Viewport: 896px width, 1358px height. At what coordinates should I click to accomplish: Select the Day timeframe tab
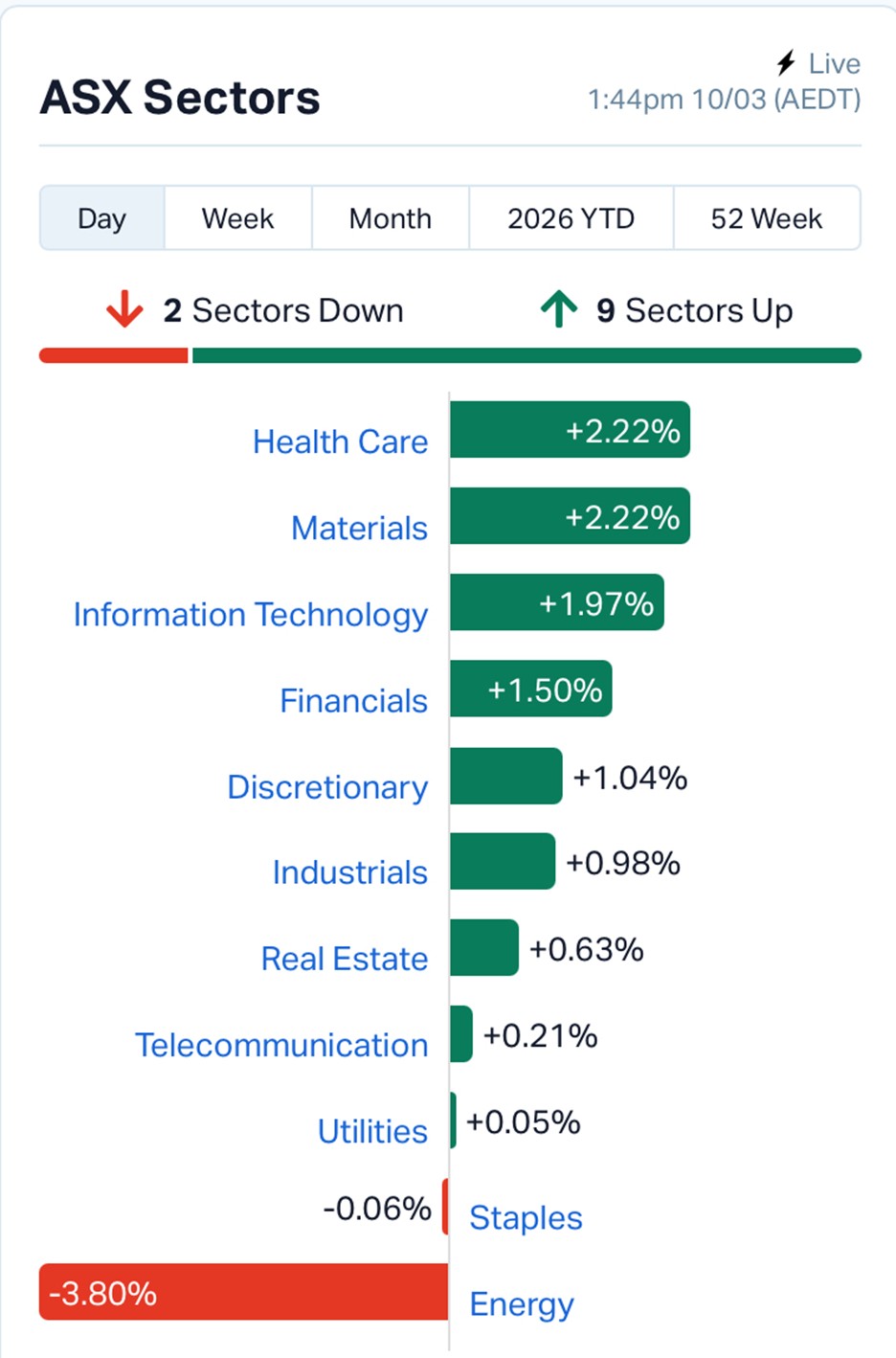point(101,218)
